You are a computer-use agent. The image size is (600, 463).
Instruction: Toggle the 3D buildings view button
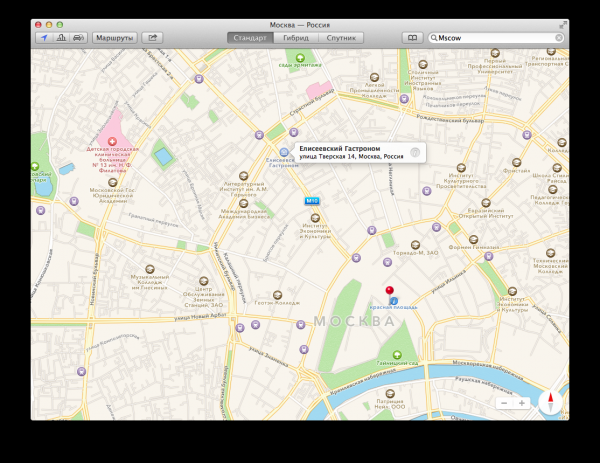(61, 38)
